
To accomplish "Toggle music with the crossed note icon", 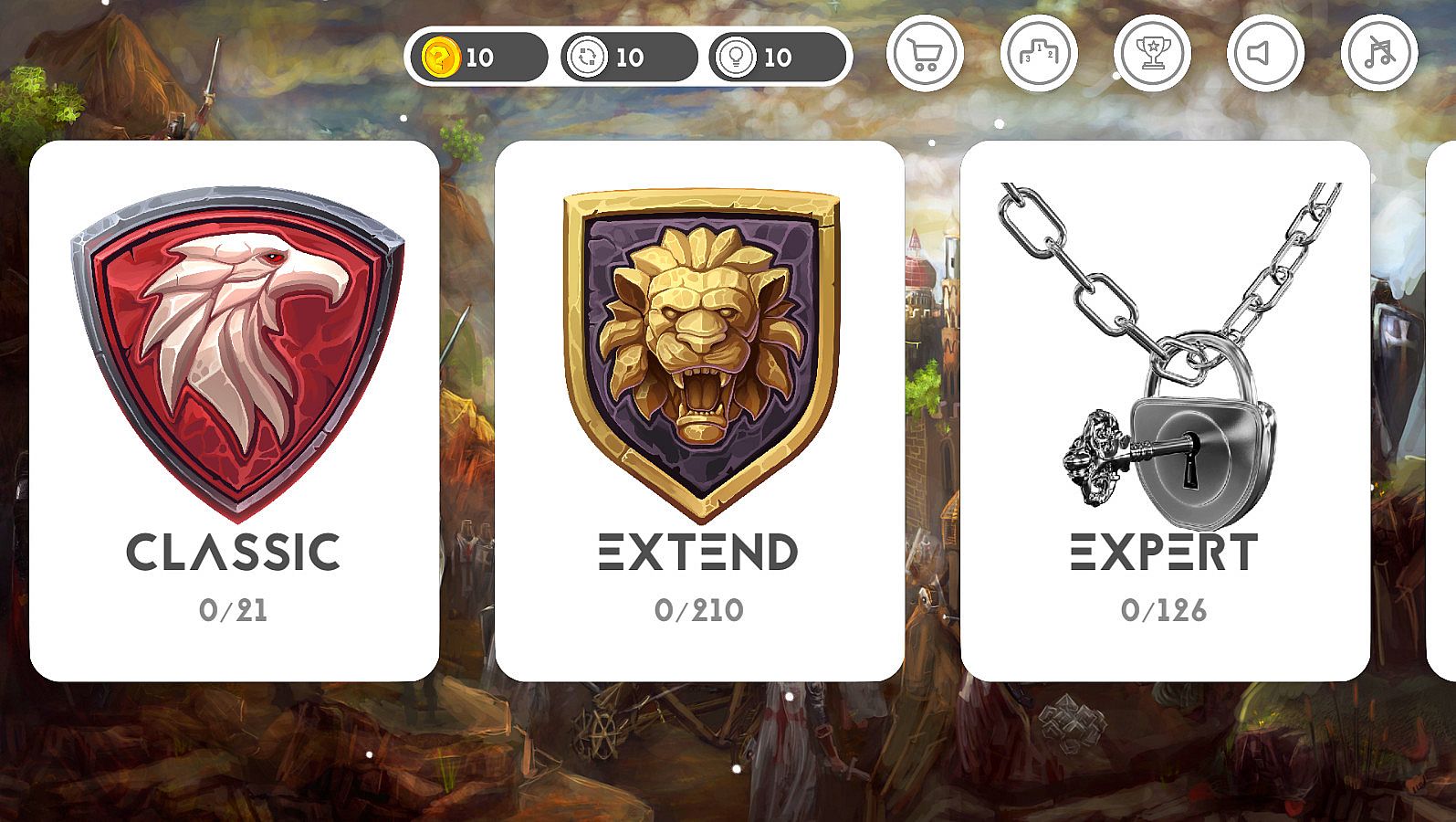I will pyautogui.click(x=1379, y=53).
